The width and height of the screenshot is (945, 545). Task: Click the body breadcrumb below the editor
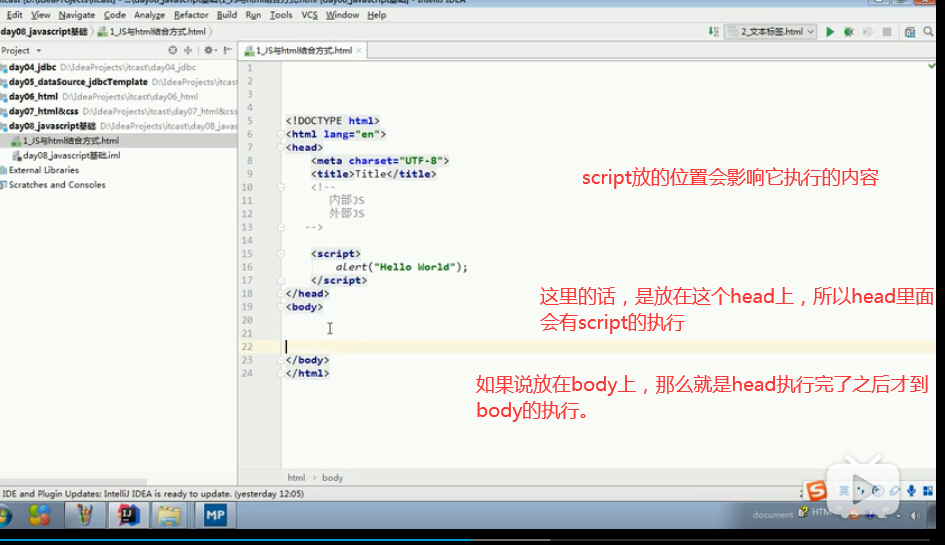[x=332, y=477]
